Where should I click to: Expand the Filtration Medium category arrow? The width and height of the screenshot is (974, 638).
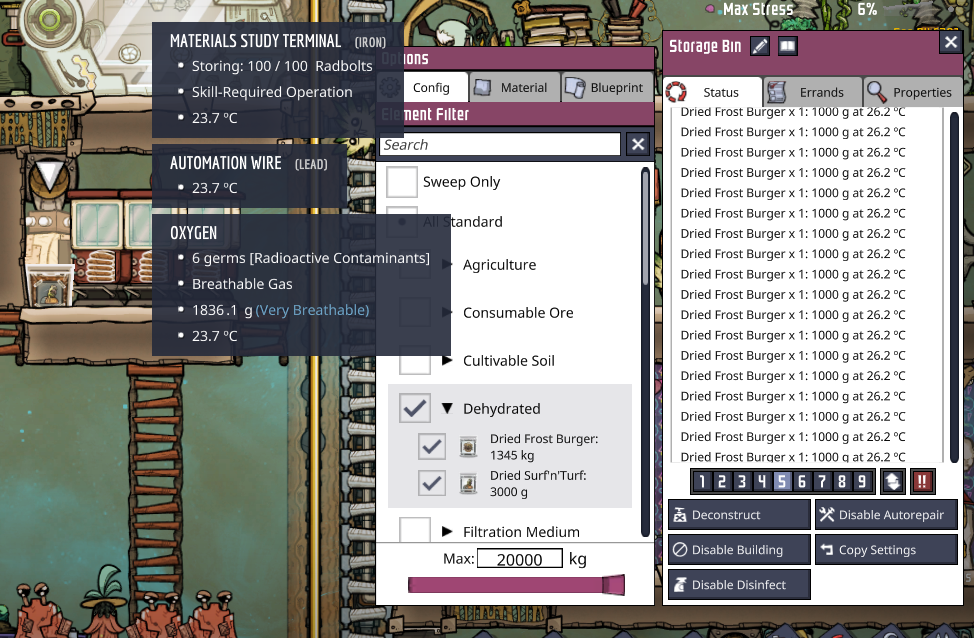coord(447,531)
